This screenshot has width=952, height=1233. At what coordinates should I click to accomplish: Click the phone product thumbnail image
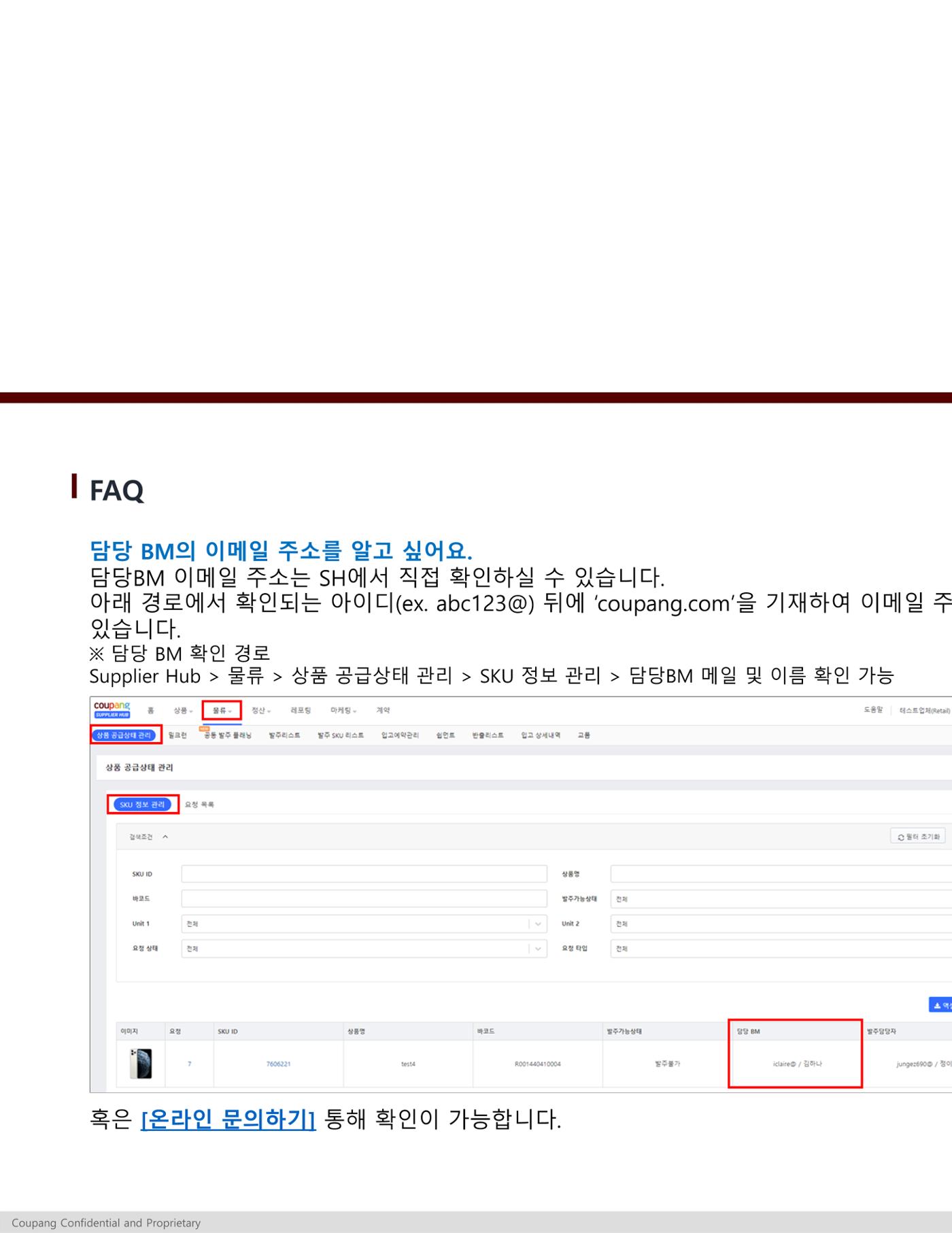[x=141, y=1064]
